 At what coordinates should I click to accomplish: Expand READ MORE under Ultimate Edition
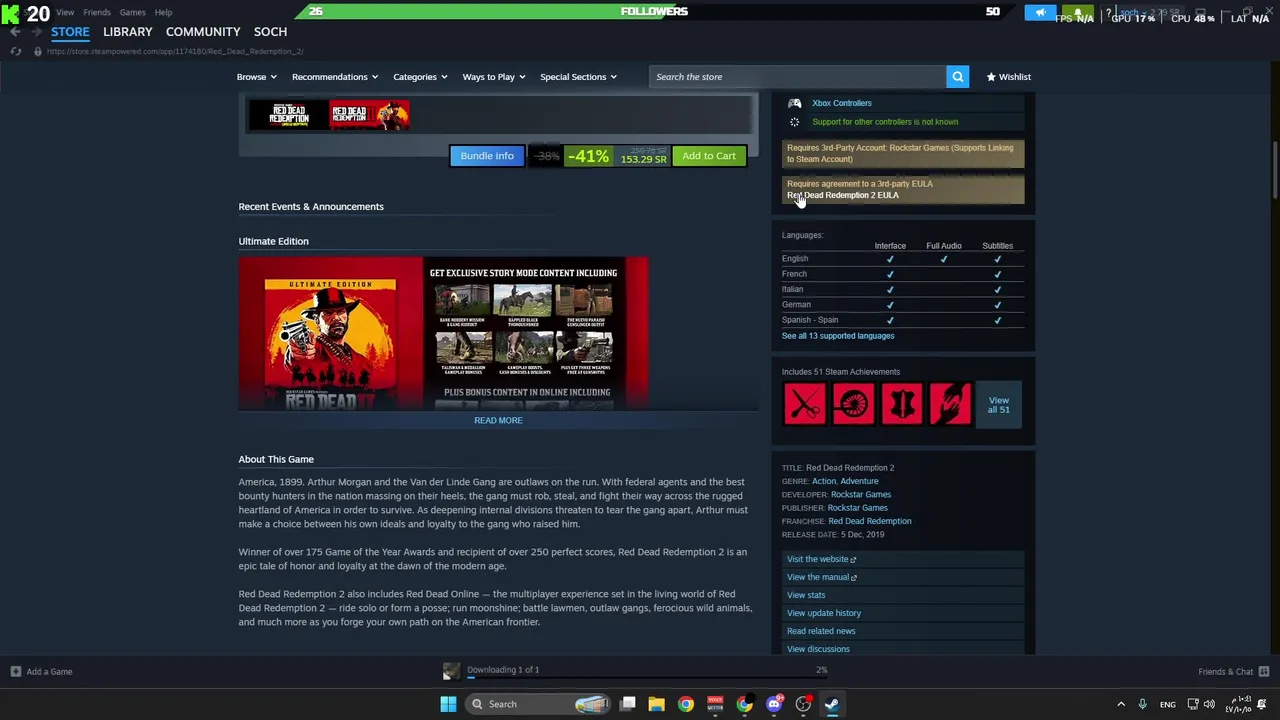click(498, 420)
